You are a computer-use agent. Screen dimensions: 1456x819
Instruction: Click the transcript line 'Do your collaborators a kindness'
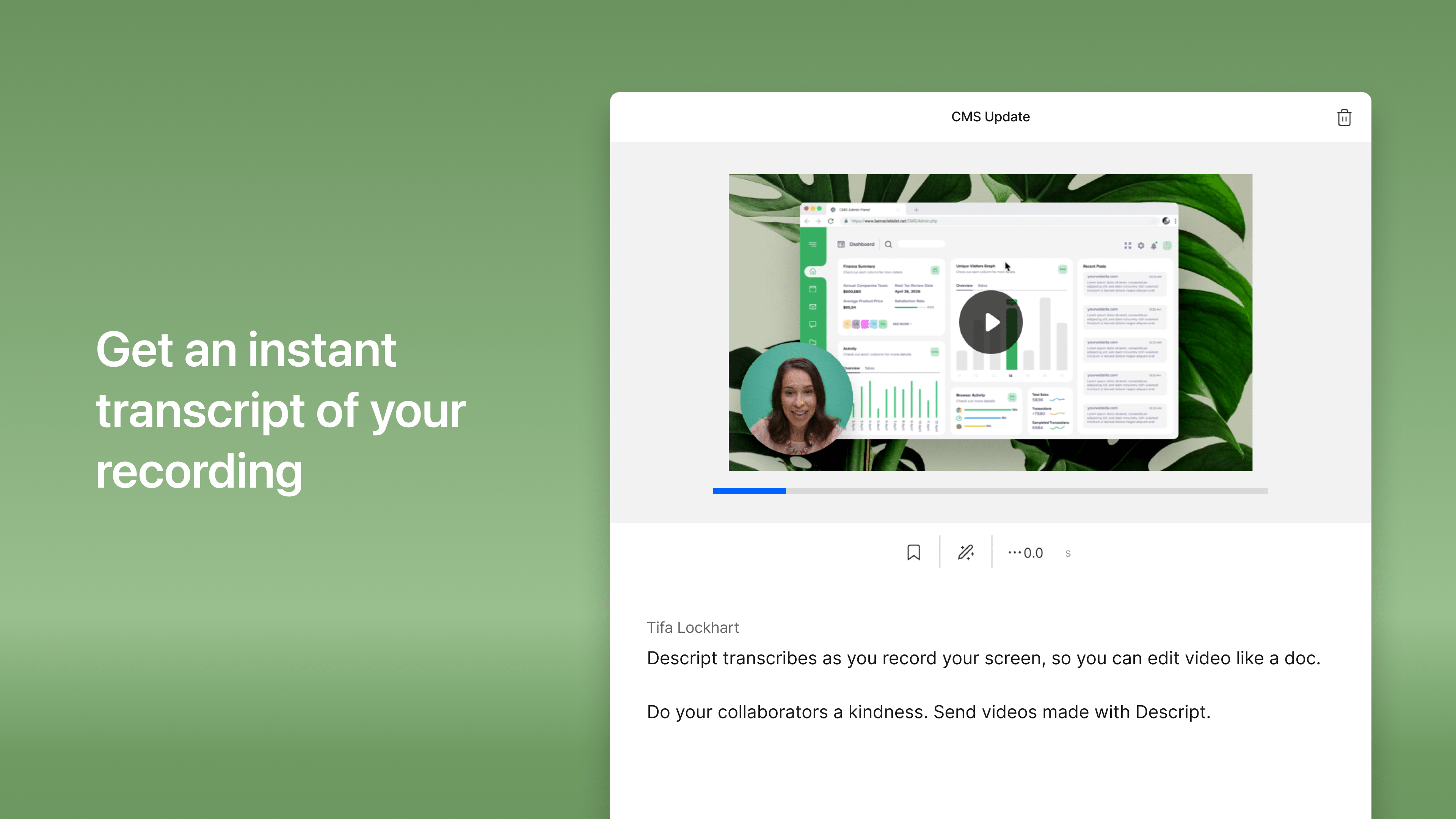point(928,712)
